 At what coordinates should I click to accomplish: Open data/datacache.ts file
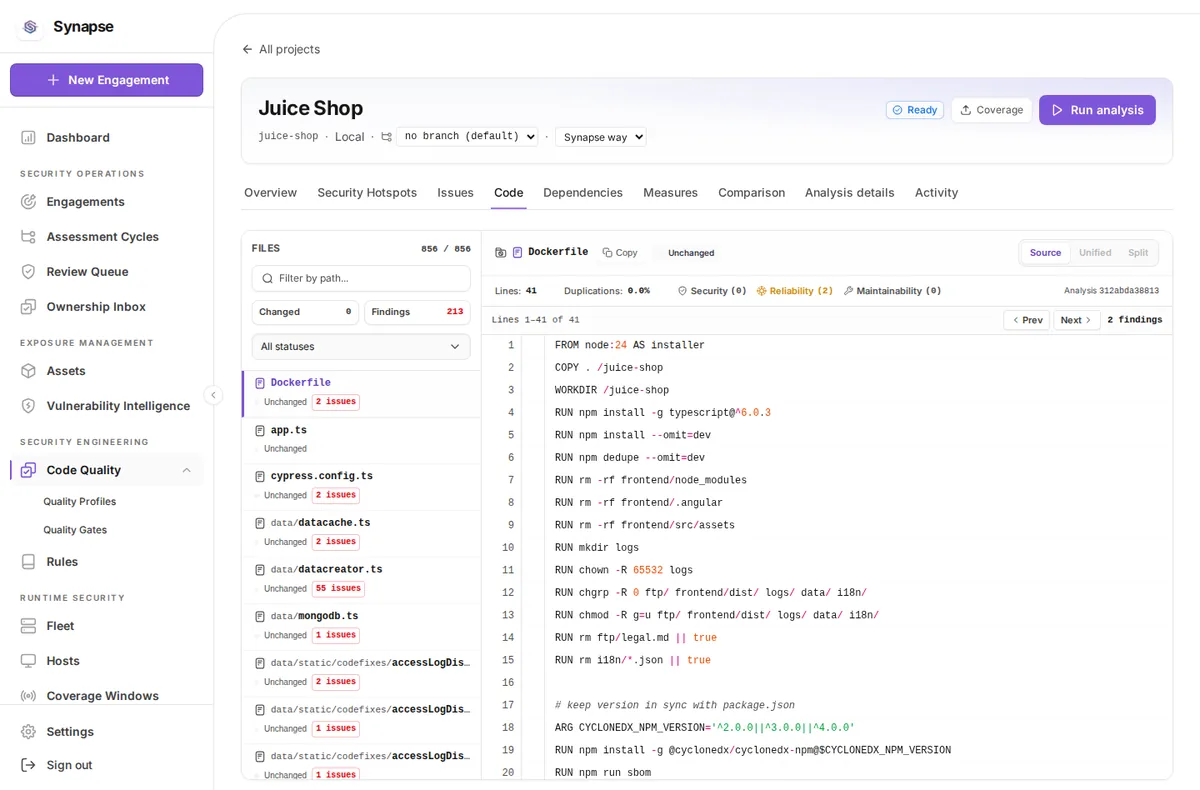(361, 533)
